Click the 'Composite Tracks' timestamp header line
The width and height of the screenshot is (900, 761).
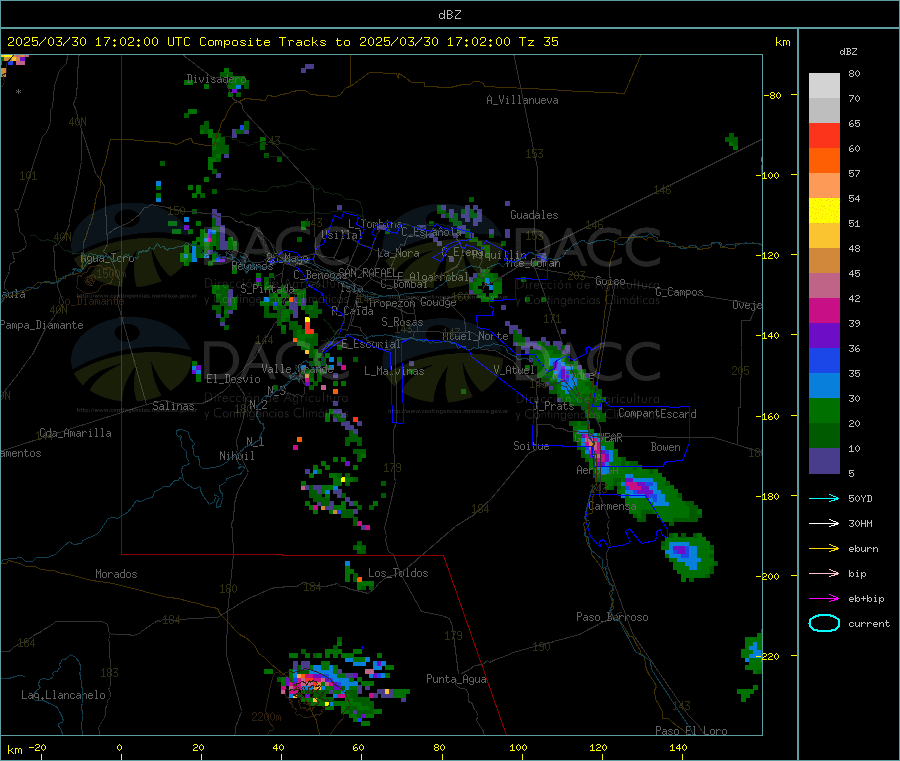(282, 42)
